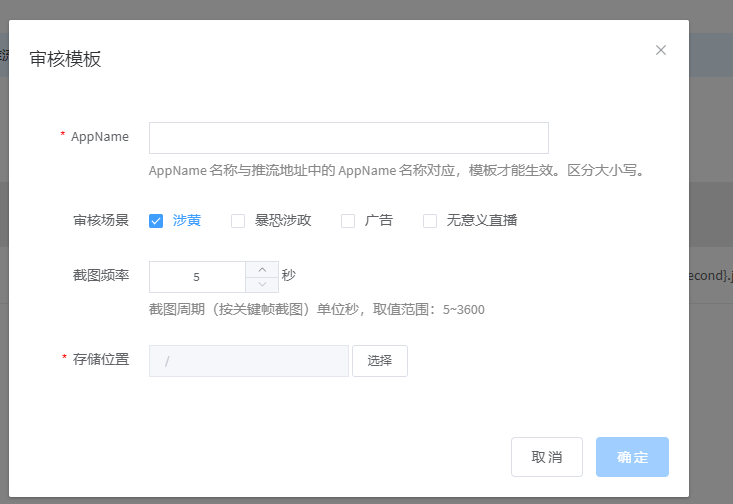This screenshot has height=504, width=733.
Task: Close the 审核模板 dialog with X icon
Action: 661,50
